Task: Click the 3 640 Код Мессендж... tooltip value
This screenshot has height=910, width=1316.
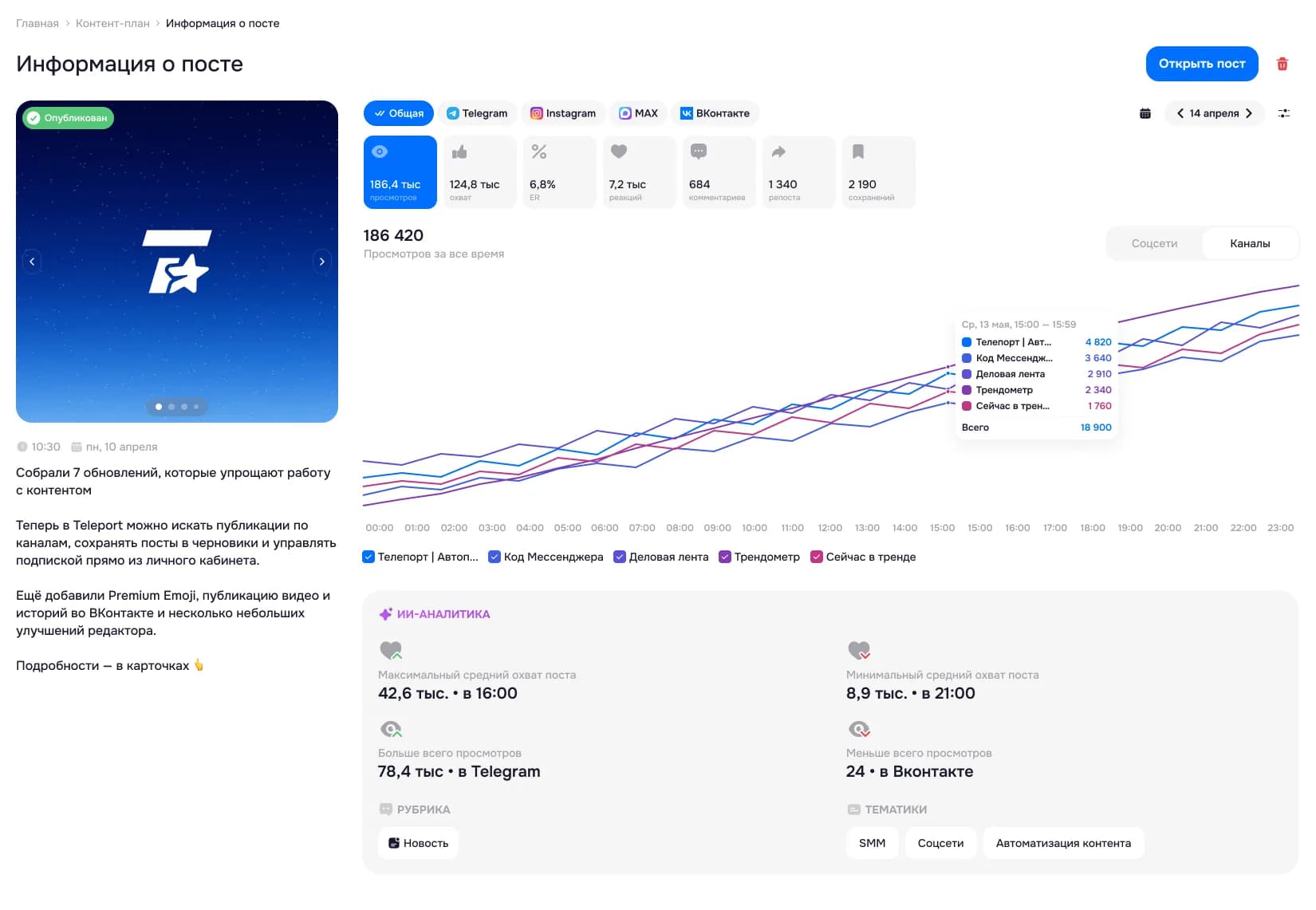Action: pyautogui.click(x=1098, y=358)
